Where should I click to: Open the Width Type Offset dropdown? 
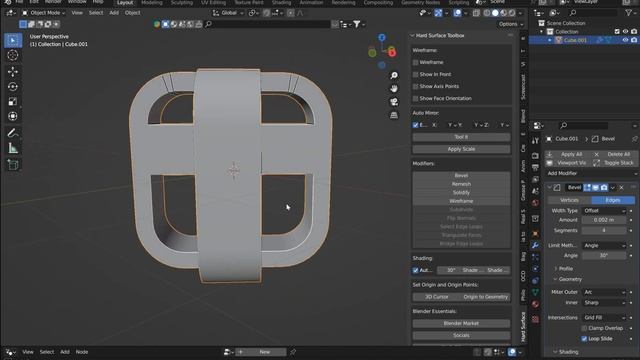pos(604,211)
